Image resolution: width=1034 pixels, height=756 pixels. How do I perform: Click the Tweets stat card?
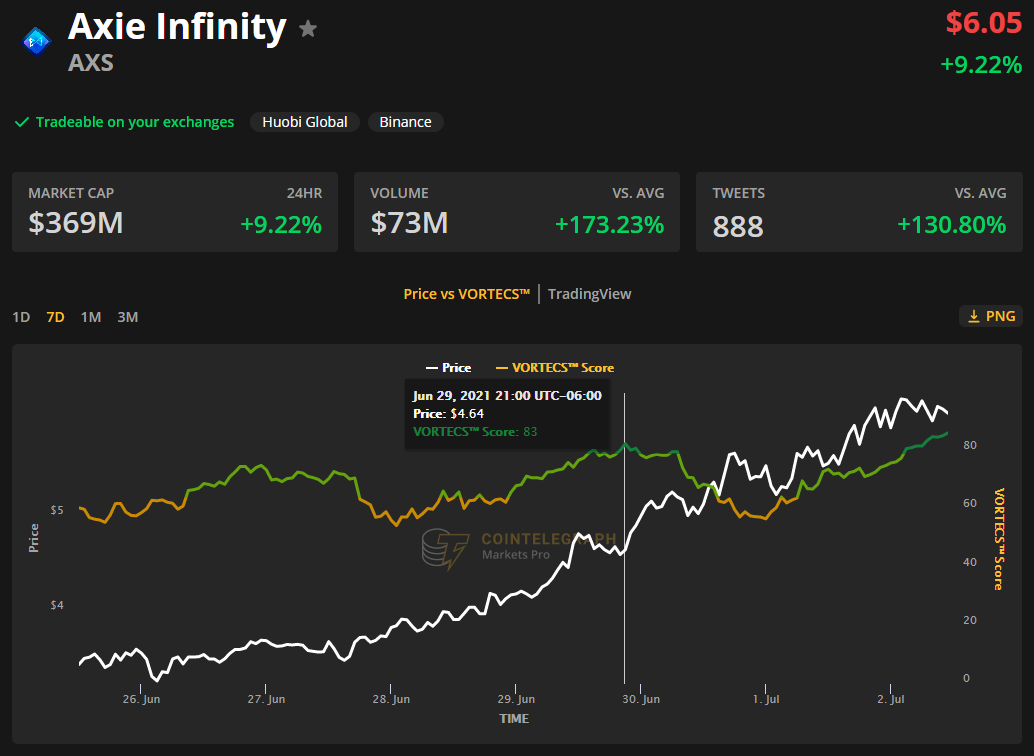(x=859, y=212)
